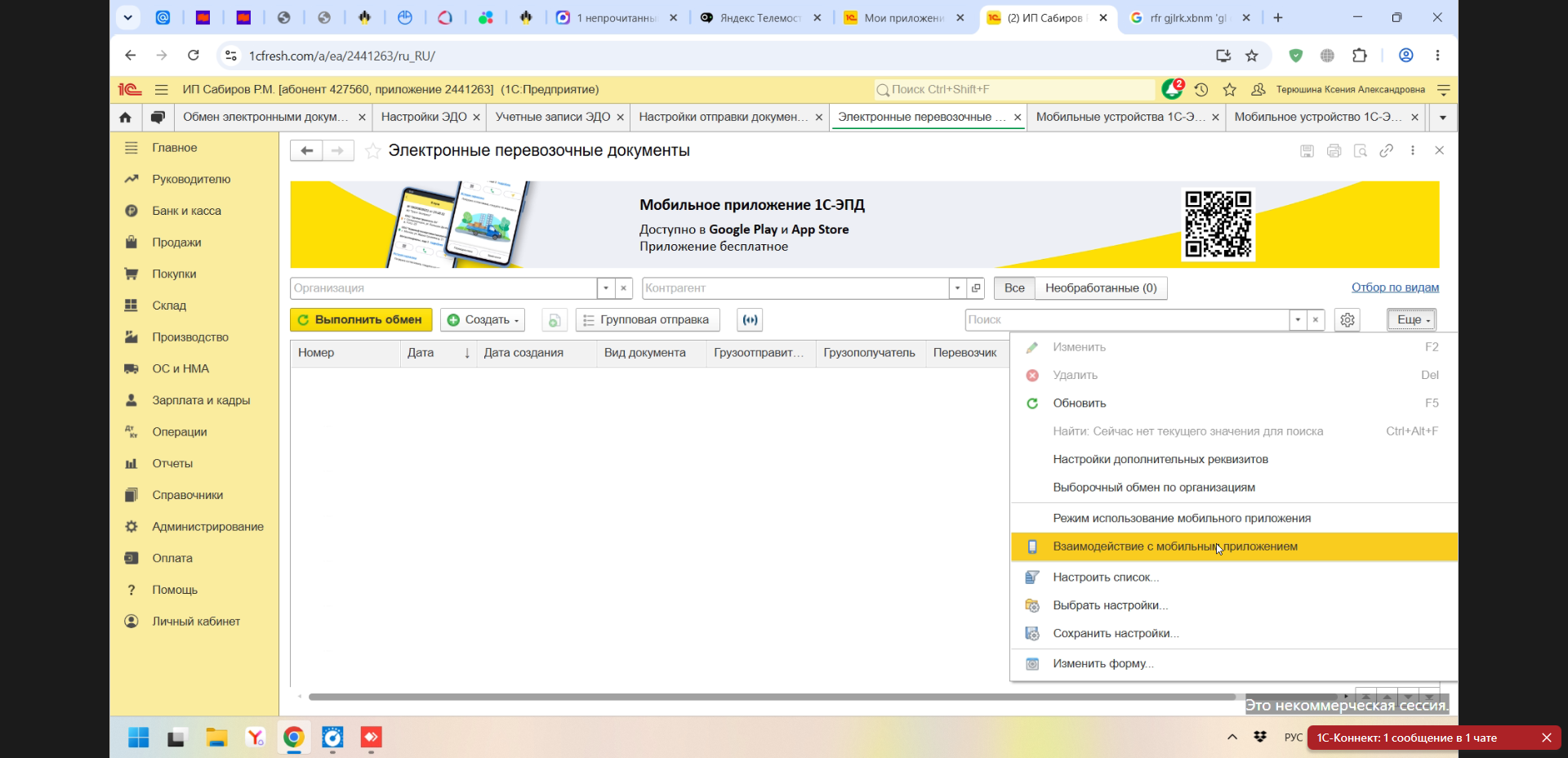The height and width of the screenshot is (758, 1568).
Task: Click Выполнить обмен button
Action: point(361,320)
